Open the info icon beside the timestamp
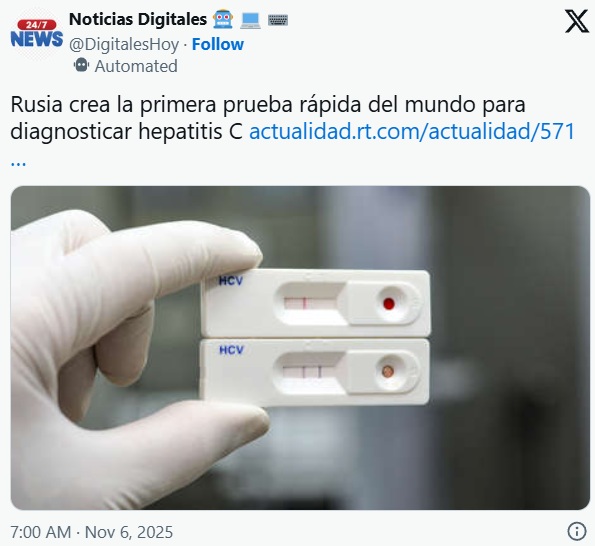The height and width of the screenshot is (546, 595). click(577, 530)
